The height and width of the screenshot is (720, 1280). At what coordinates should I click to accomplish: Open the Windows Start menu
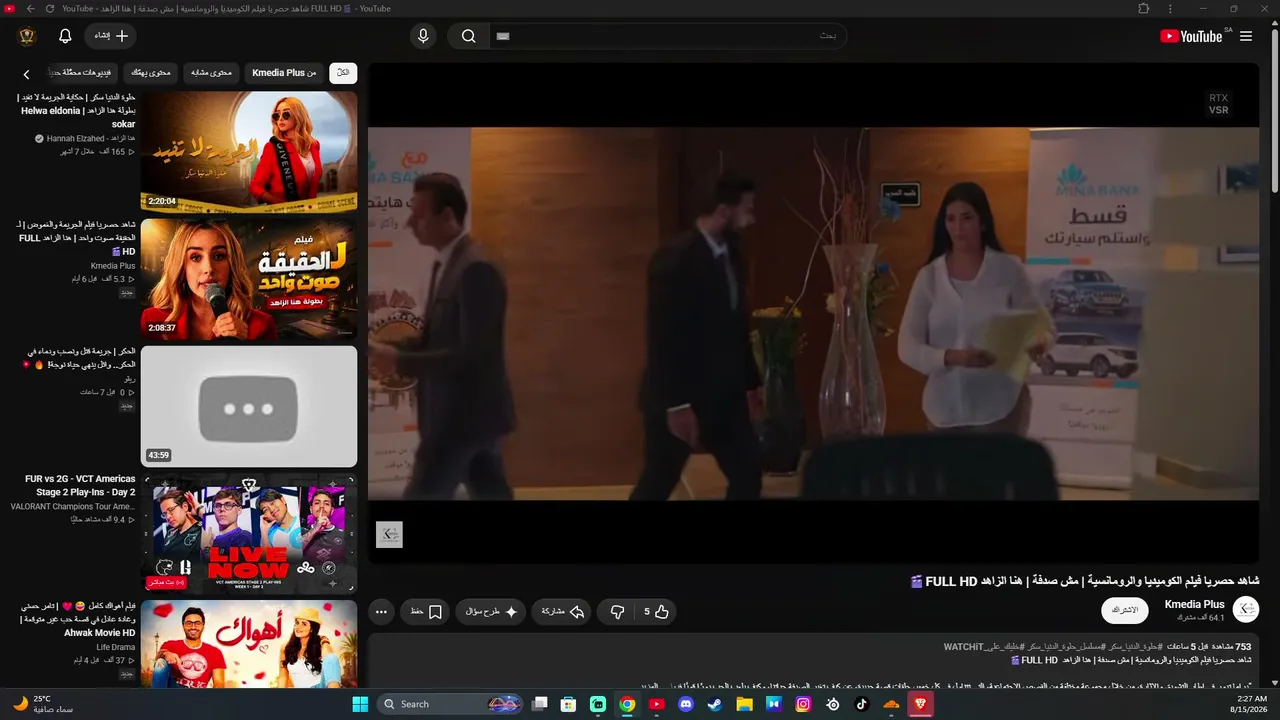[361, 704]
